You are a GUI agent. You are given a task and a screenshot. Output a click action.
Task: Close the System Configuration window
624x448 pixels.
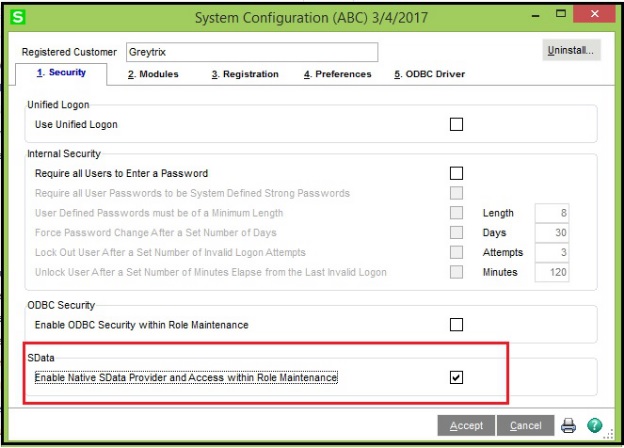point(595,14)
